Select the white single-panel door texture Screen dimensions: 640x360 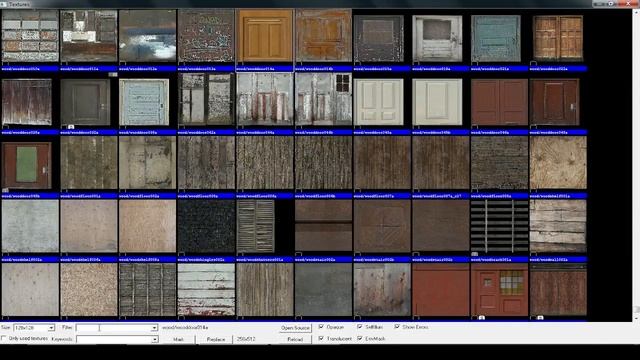(437, 102)
